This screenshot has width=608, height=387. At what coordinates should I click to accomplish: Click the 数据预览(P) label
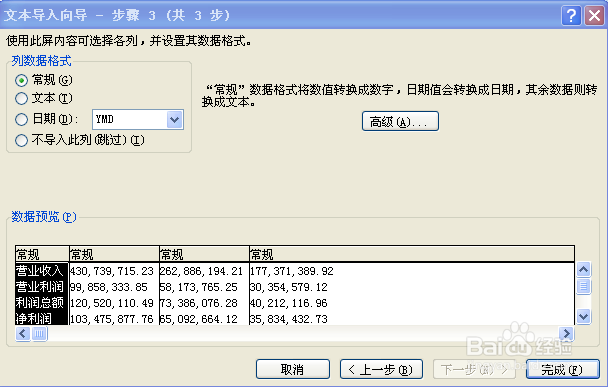(44, 216)
